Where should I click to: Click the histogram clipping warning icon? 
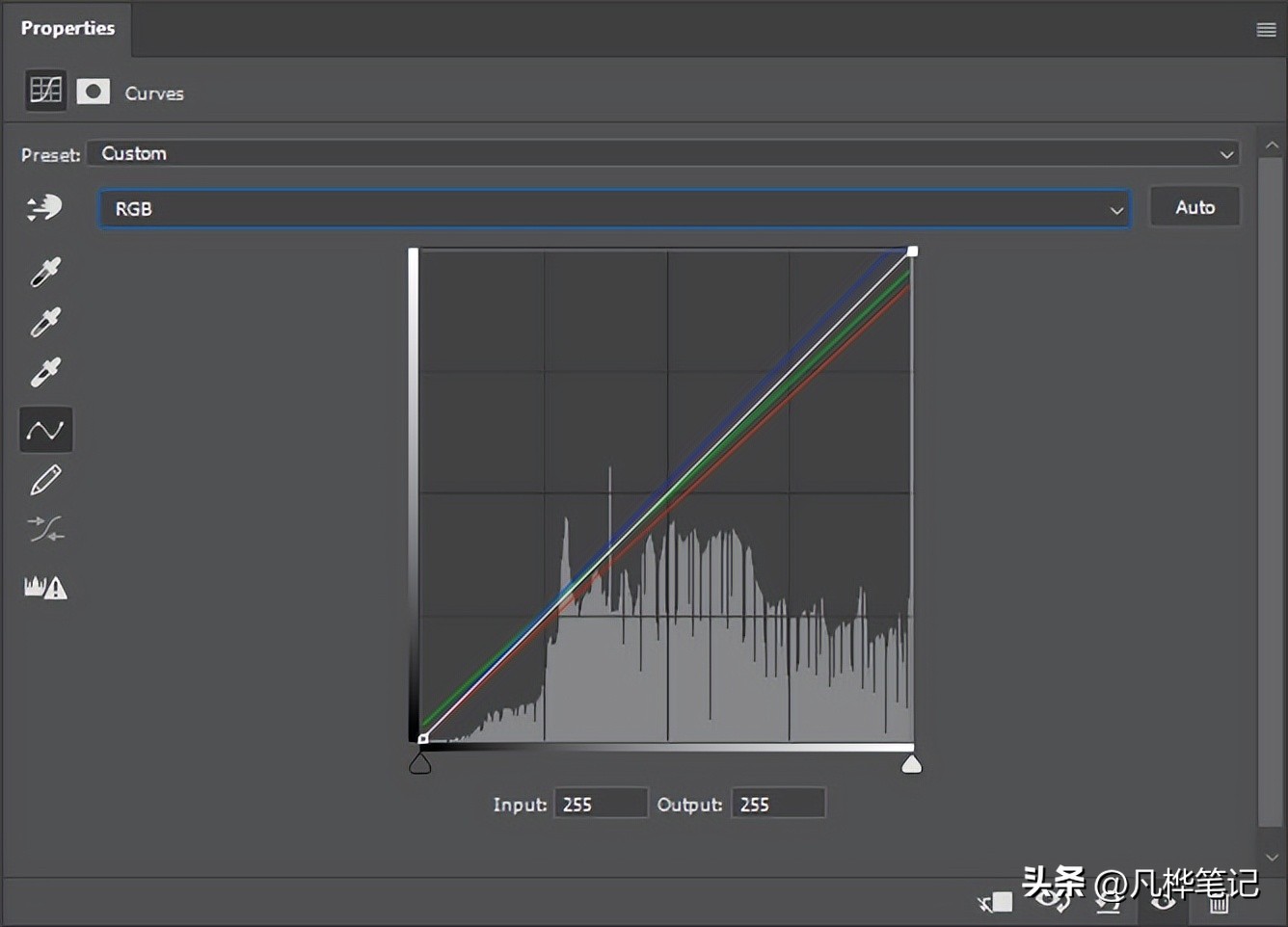(x=45, y=587)
